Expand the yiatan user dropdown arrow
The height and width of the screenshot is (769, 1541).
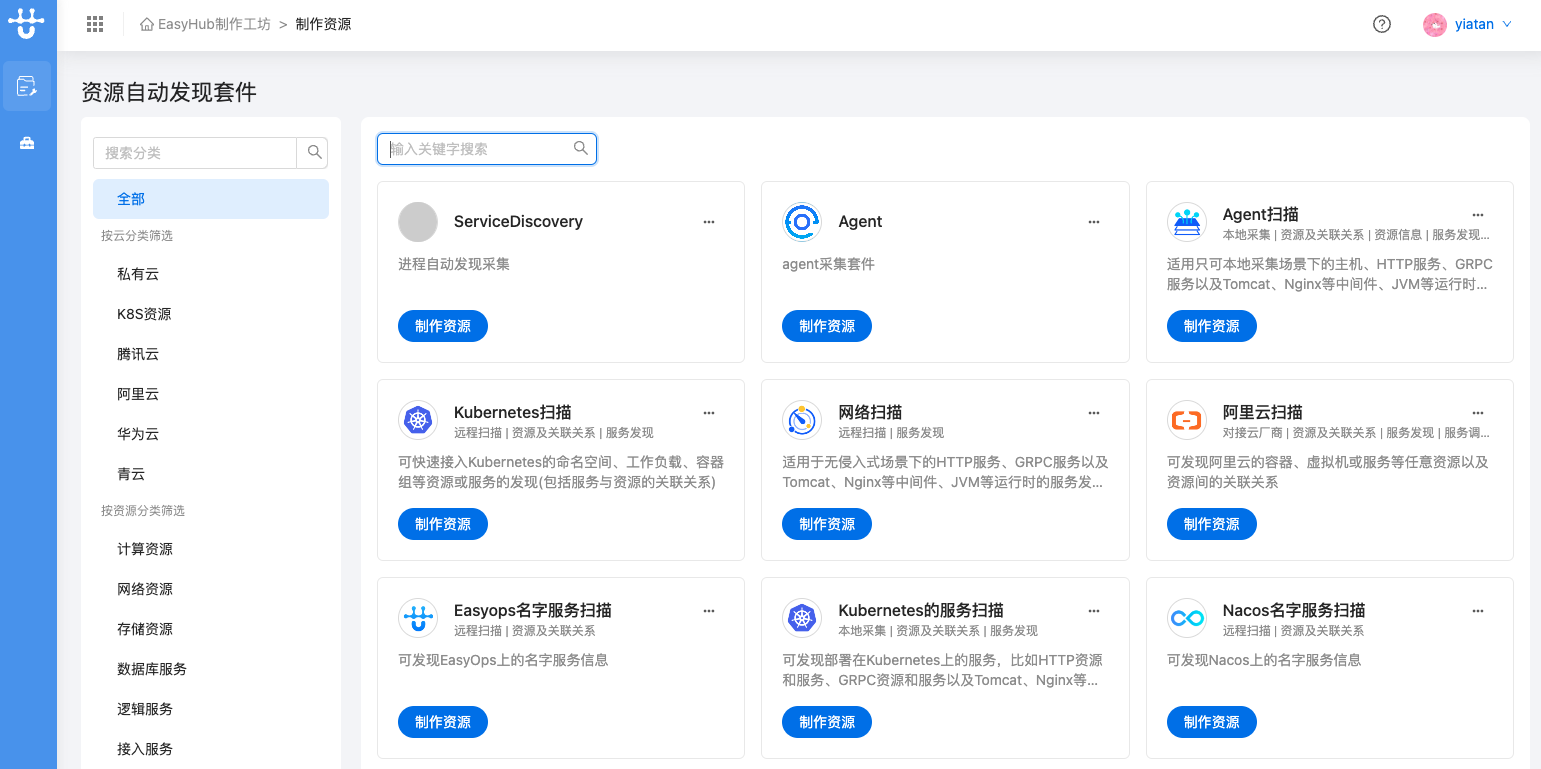[x=1506, y=24]
